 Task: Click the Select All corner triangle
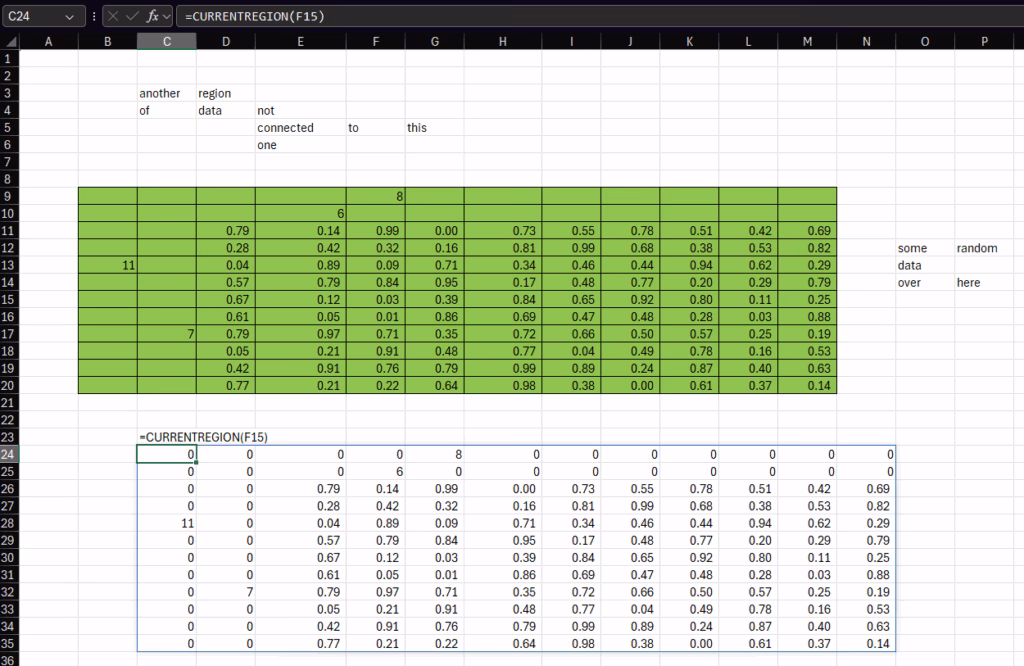(x=10, y=42)
